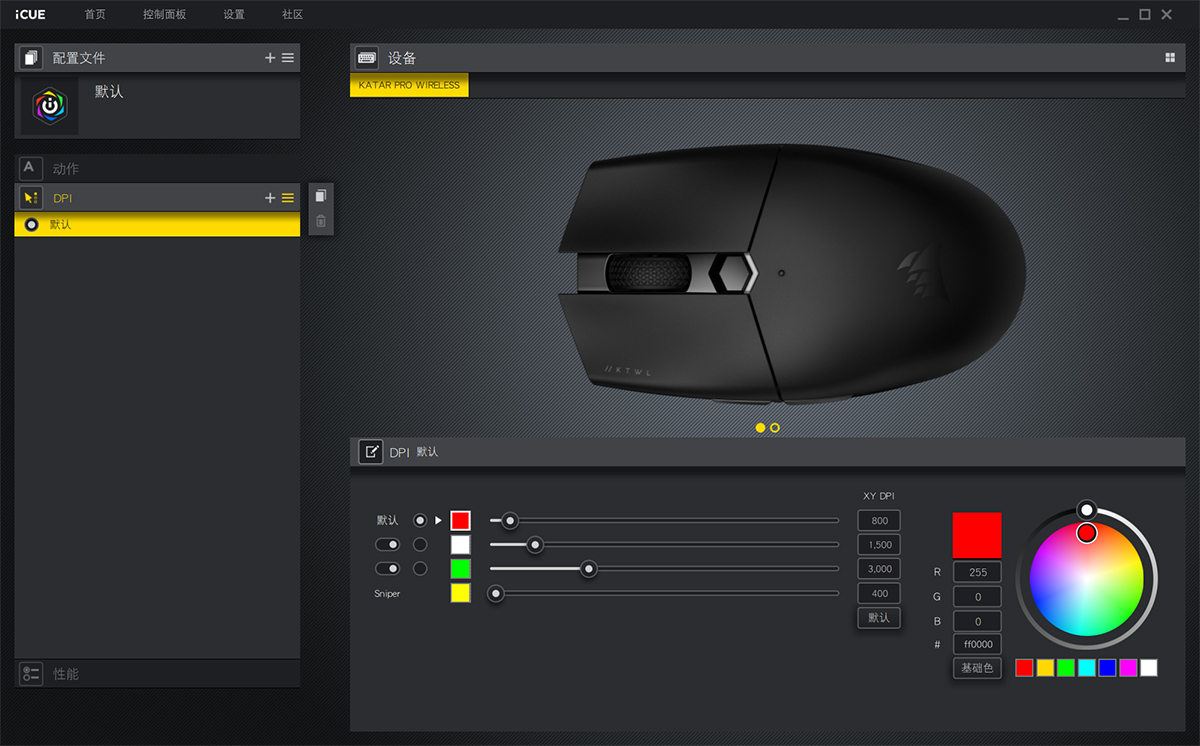Toggle the 1,500 DPI stage switch

click(x=387, y=544)
